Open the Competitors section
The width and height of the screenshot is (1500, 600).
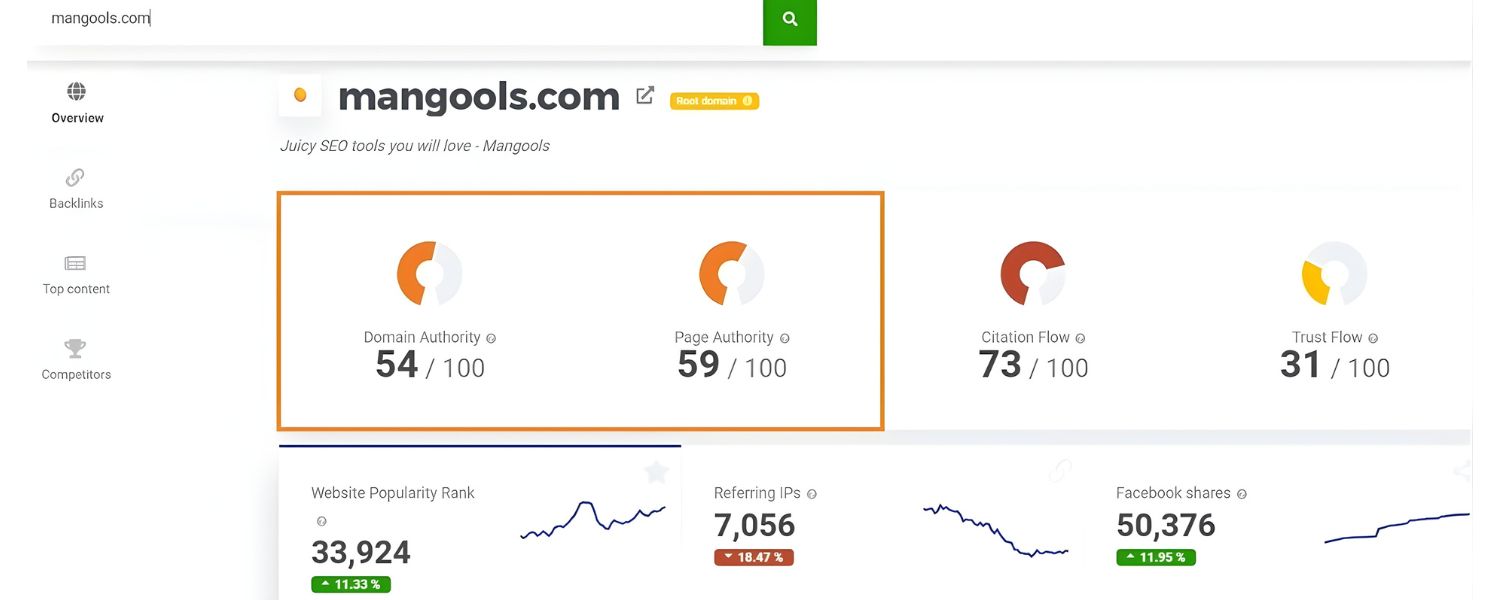tap(75, 360)
